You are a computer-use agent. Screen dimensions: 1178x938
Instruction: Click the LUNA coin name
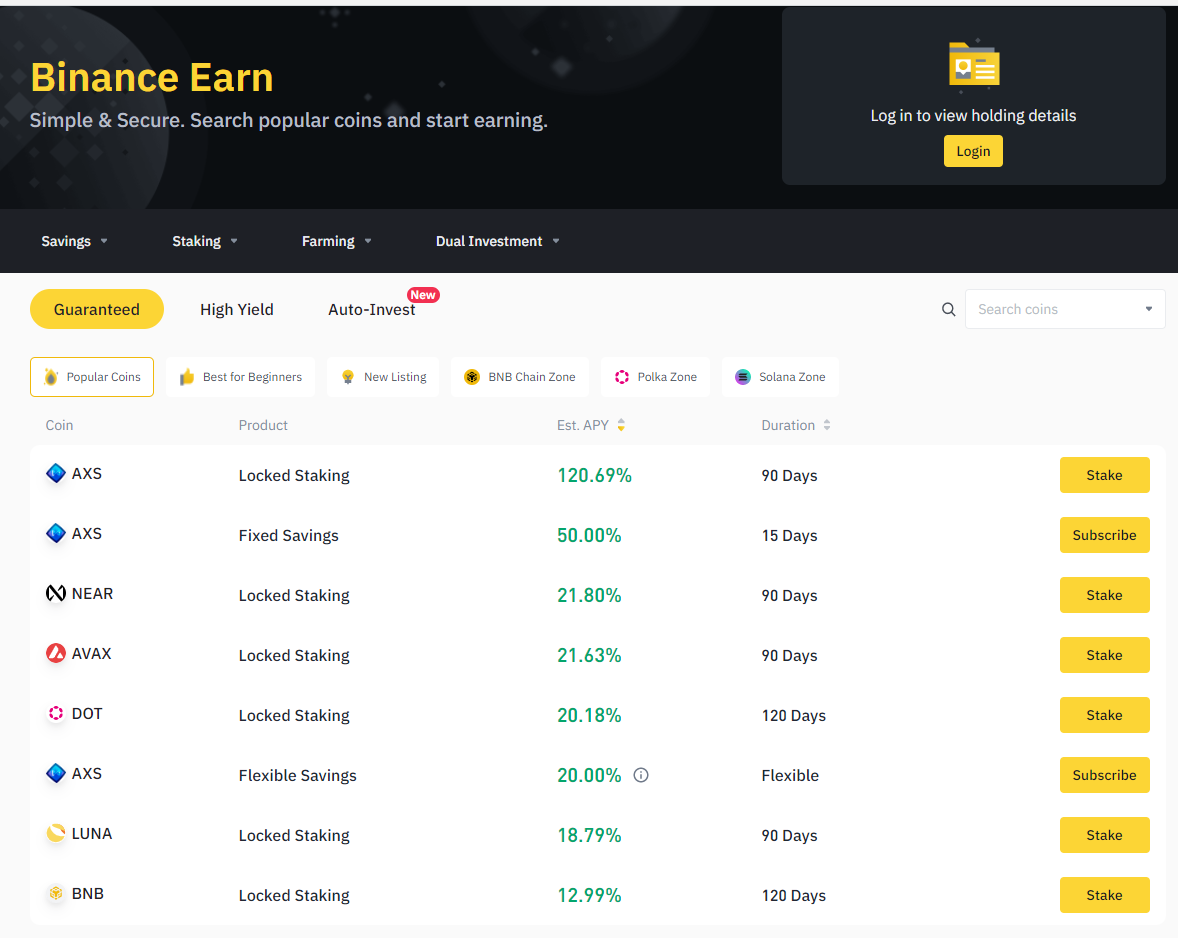[92, 834]
